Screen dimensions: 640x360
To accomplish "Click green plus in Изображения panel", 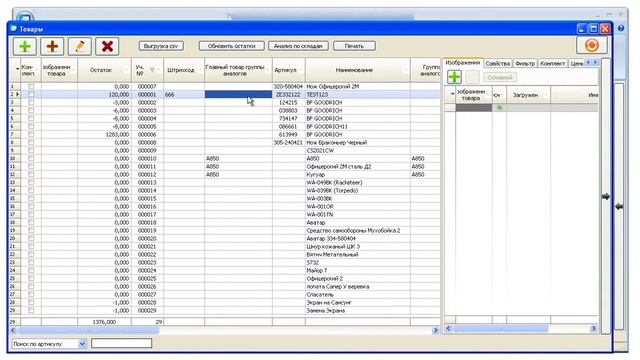I will [x=454, y=77].
